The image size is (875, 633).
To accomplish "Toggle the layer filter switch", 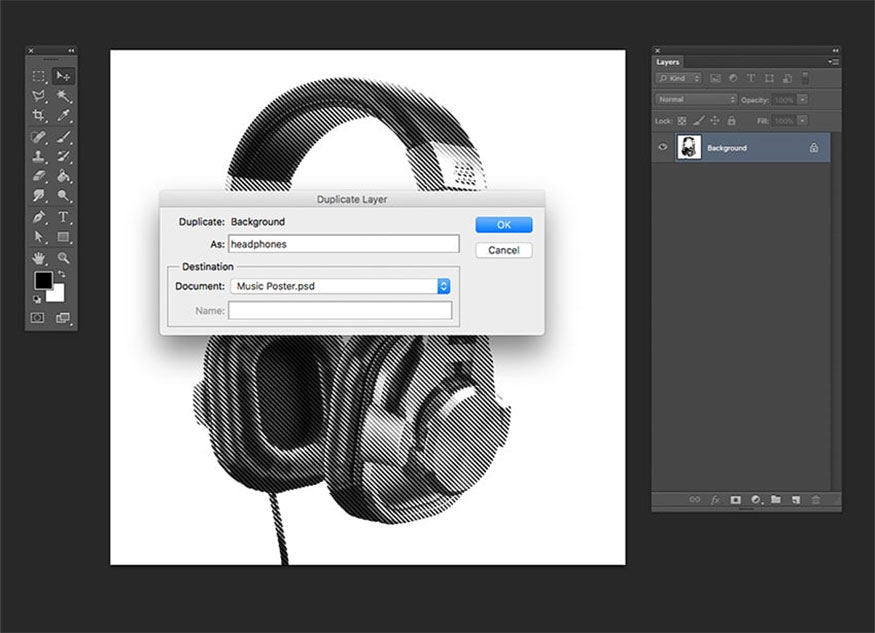I will 805,78.
